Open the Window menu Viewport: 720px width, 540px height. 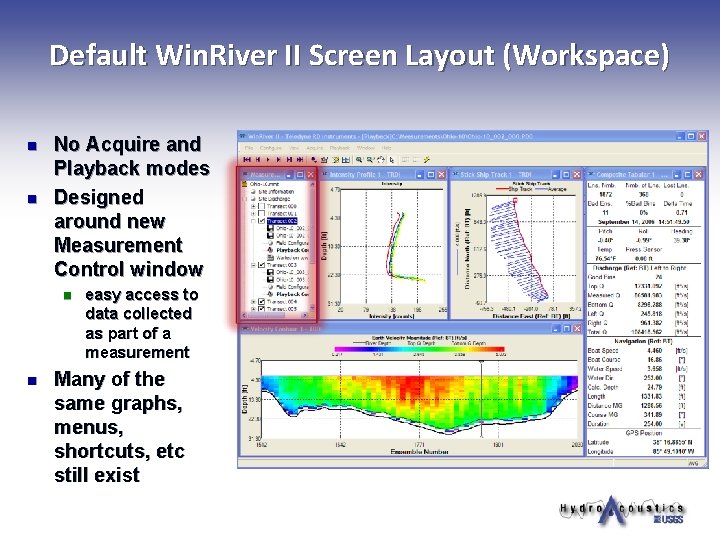(x=366, y=148)
